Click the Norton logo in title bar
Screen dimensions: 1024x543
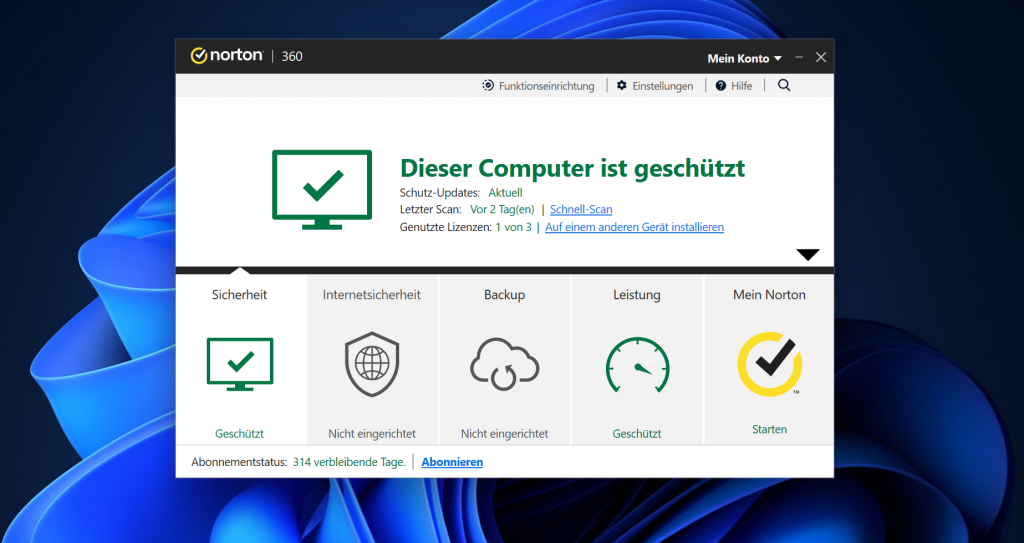coord(227,56)
